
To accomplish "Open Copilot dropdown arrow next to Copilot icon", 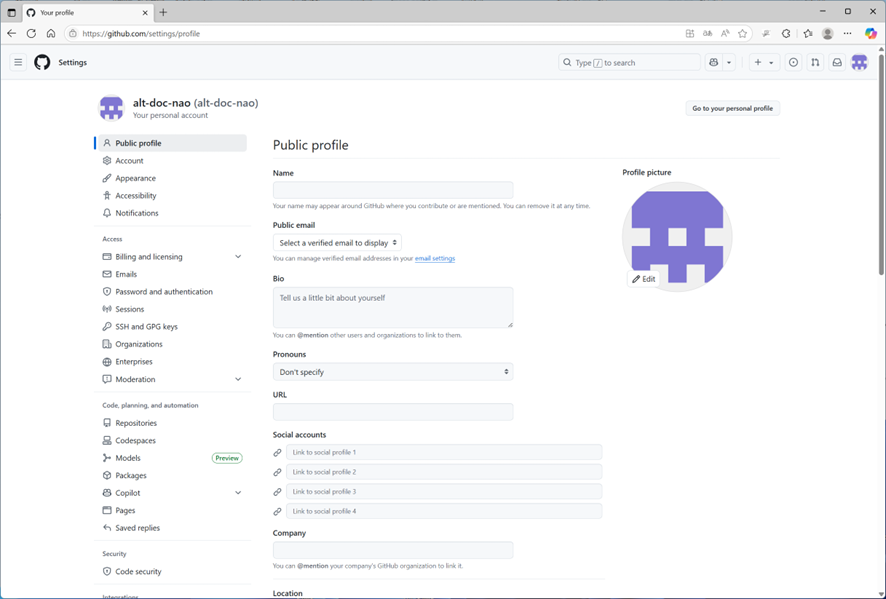I will tap(729, 62).
